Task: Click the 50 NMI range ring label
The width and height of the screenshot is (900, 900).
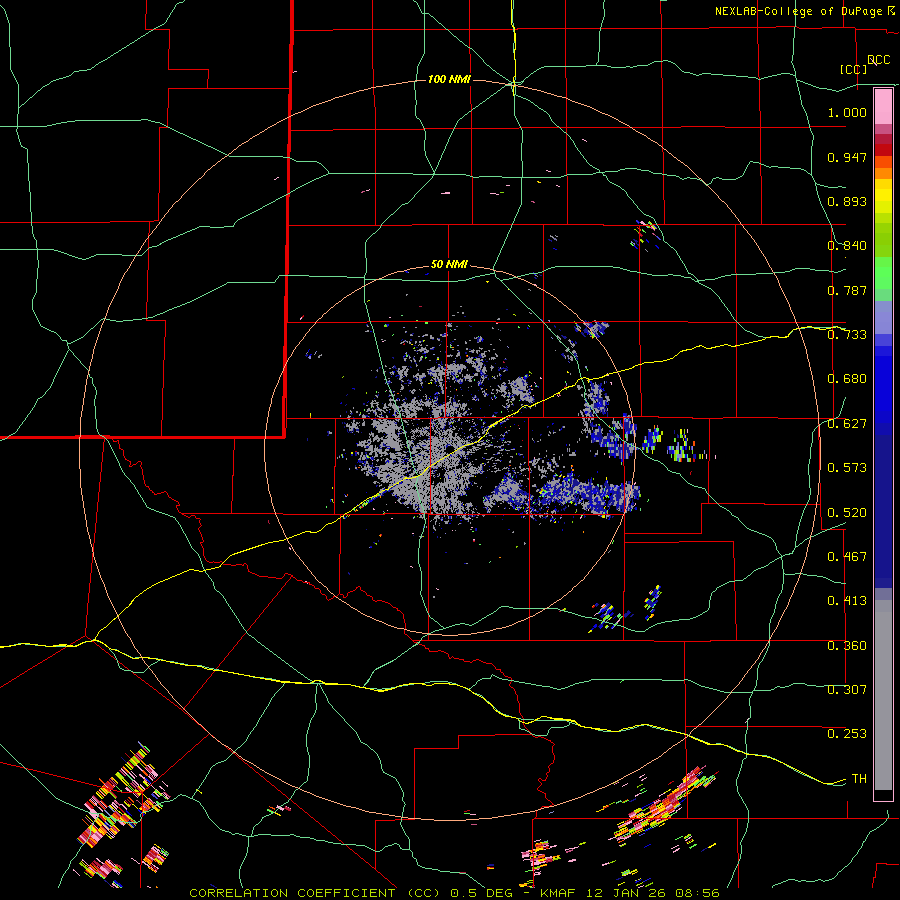Action: click(x=449, y=264)
